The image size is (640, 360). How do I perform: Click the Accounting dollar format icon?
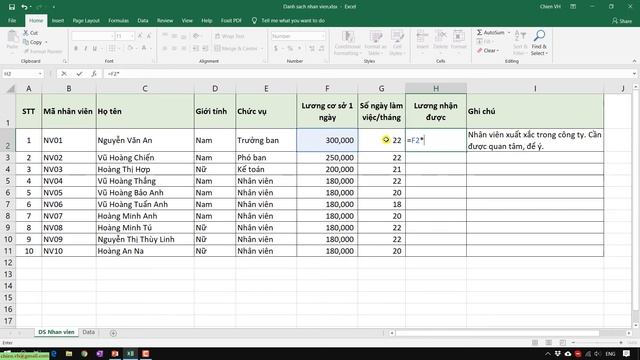point(276,49)
